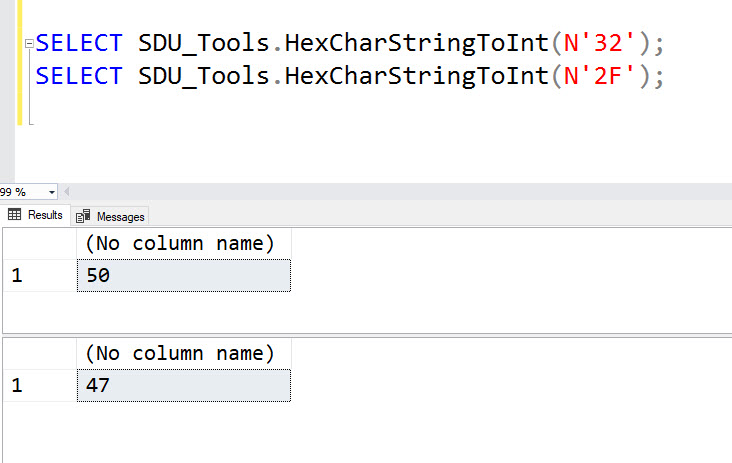
Task: Select row 1 of second result set
Action: [x=40, y=386]
